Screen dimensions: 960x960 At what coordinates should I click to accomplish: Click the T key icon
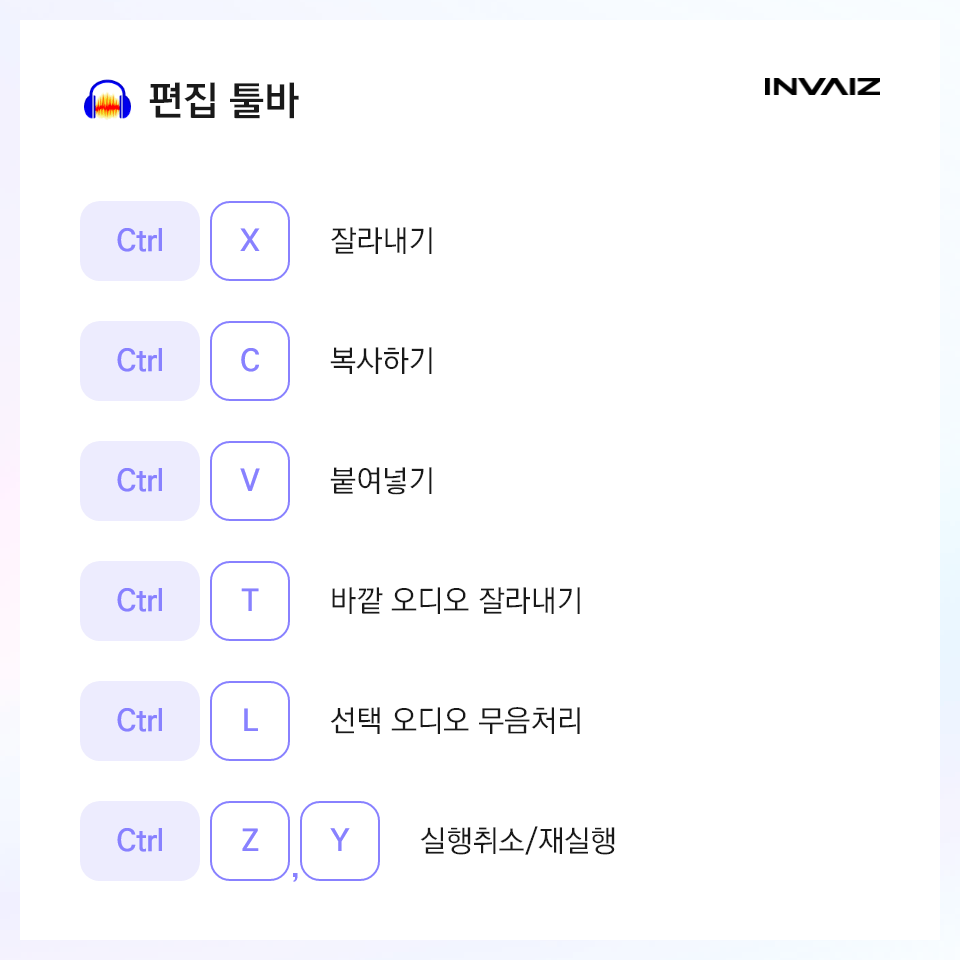(x=250, y=601)
